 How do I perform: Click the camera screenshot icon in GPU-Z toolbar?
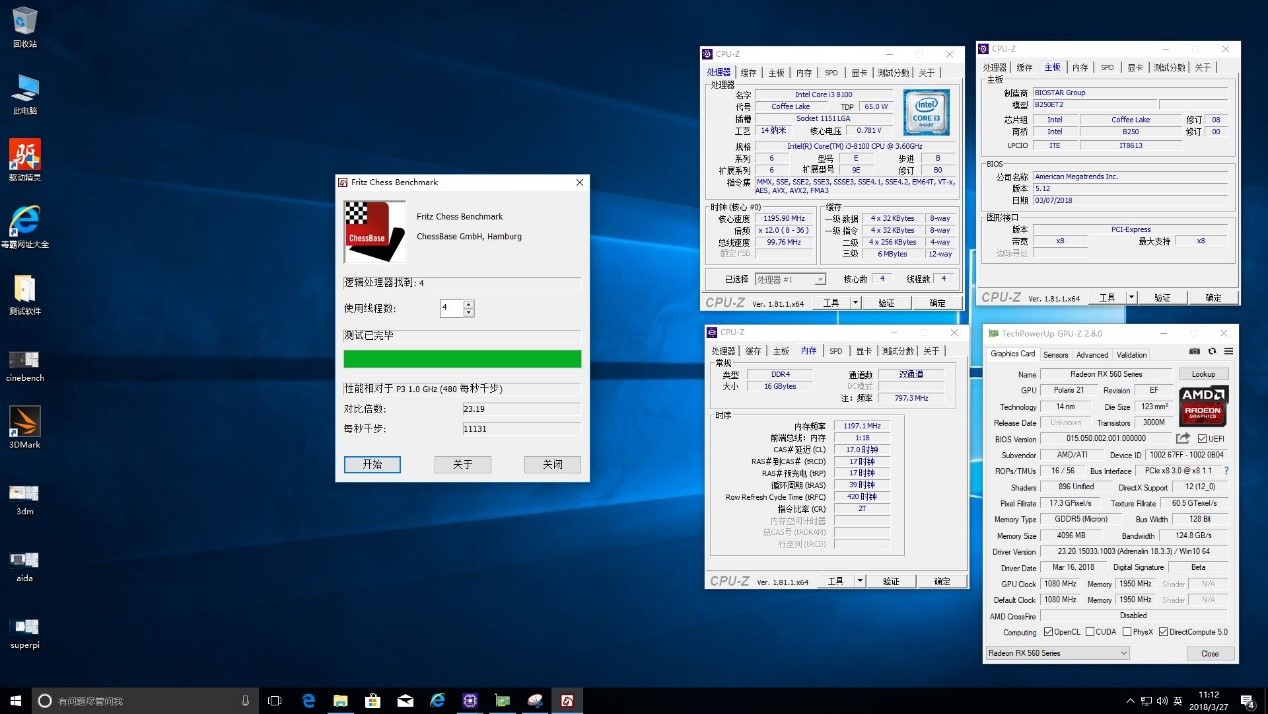point(1195,351)
